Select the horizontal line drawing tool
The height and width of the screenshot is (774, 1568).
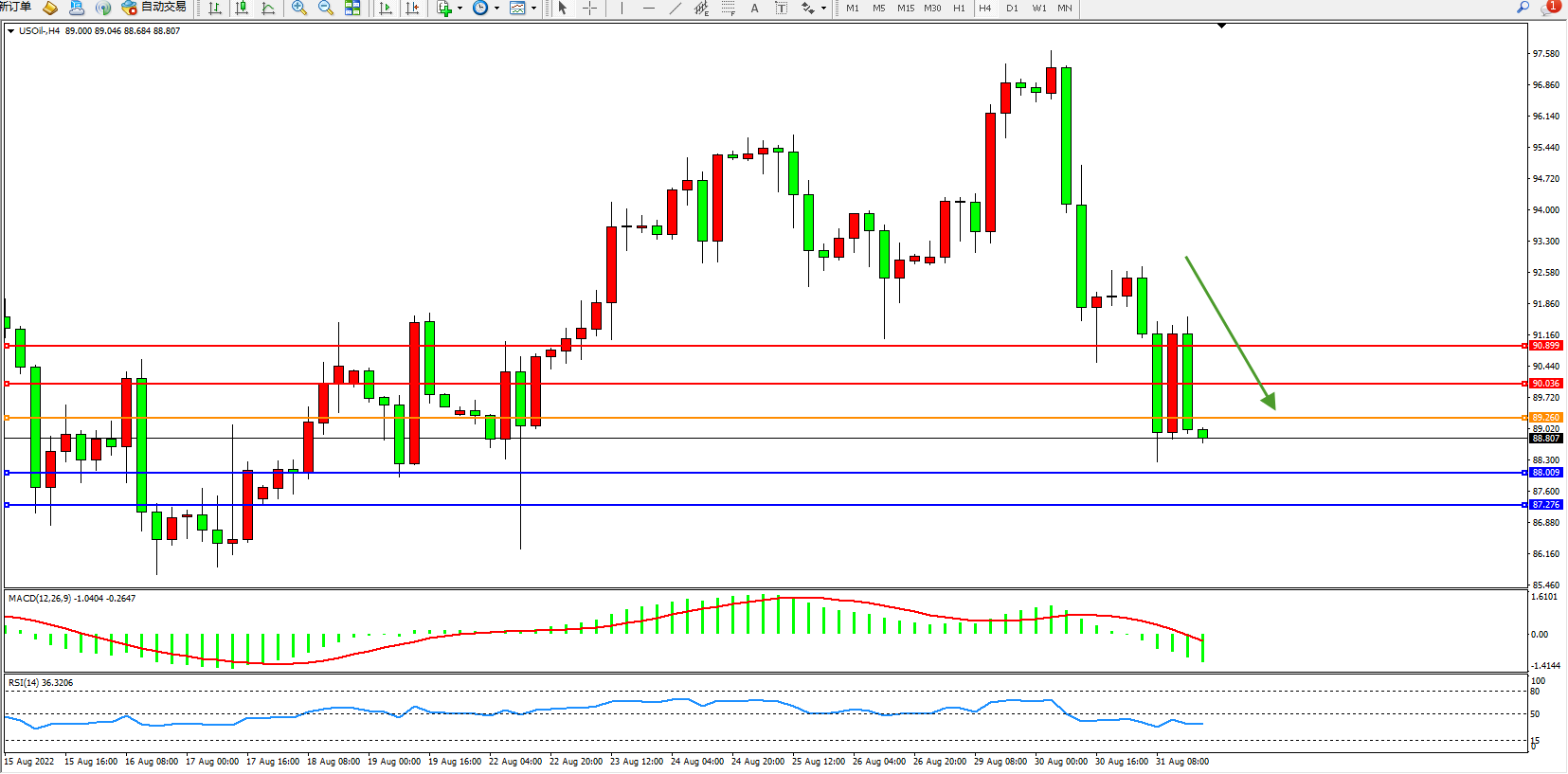[x=648, y=9]
